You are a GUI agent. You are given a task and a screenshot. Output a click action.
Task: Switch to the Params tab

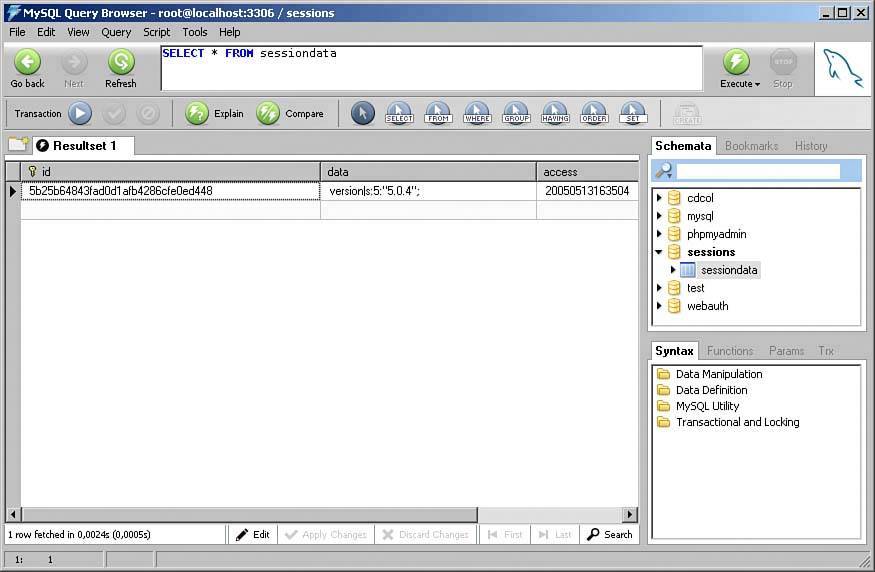pos(786,351)
